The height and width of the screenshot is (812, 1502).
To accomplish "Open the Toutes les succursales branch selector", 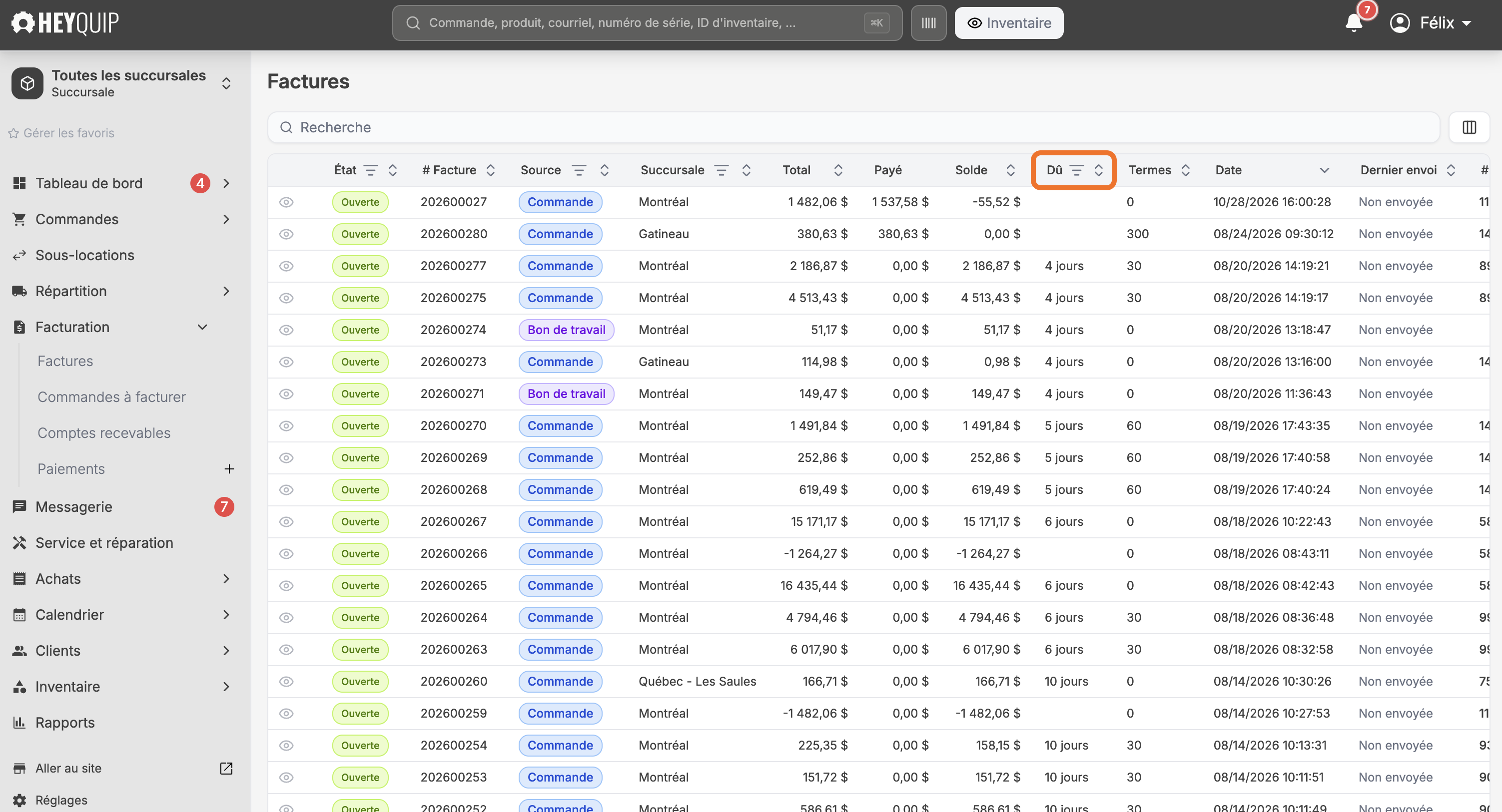I will click(x=122, y=83).
